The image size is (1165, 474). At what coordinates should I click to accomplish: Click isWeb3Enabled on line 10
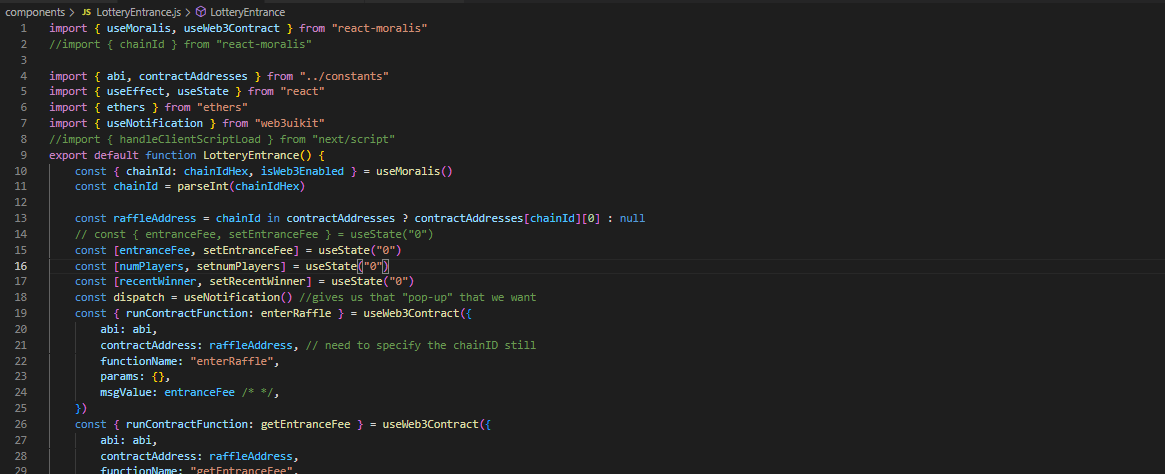point(302,171)
